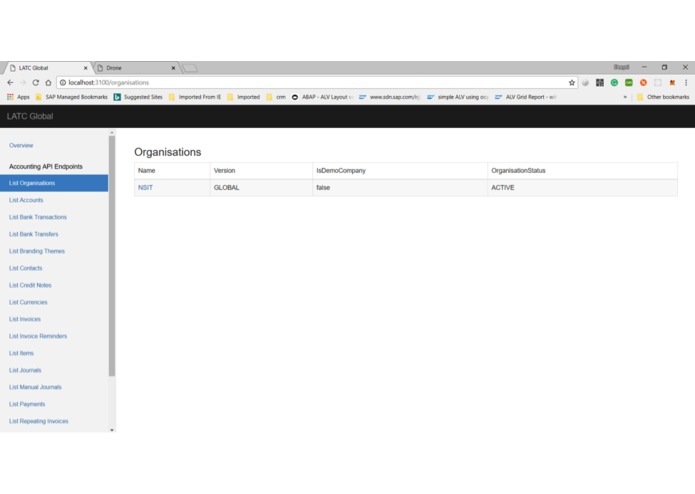
Task: Reload the page with refresh icon
Action: (x=35, y=82)
